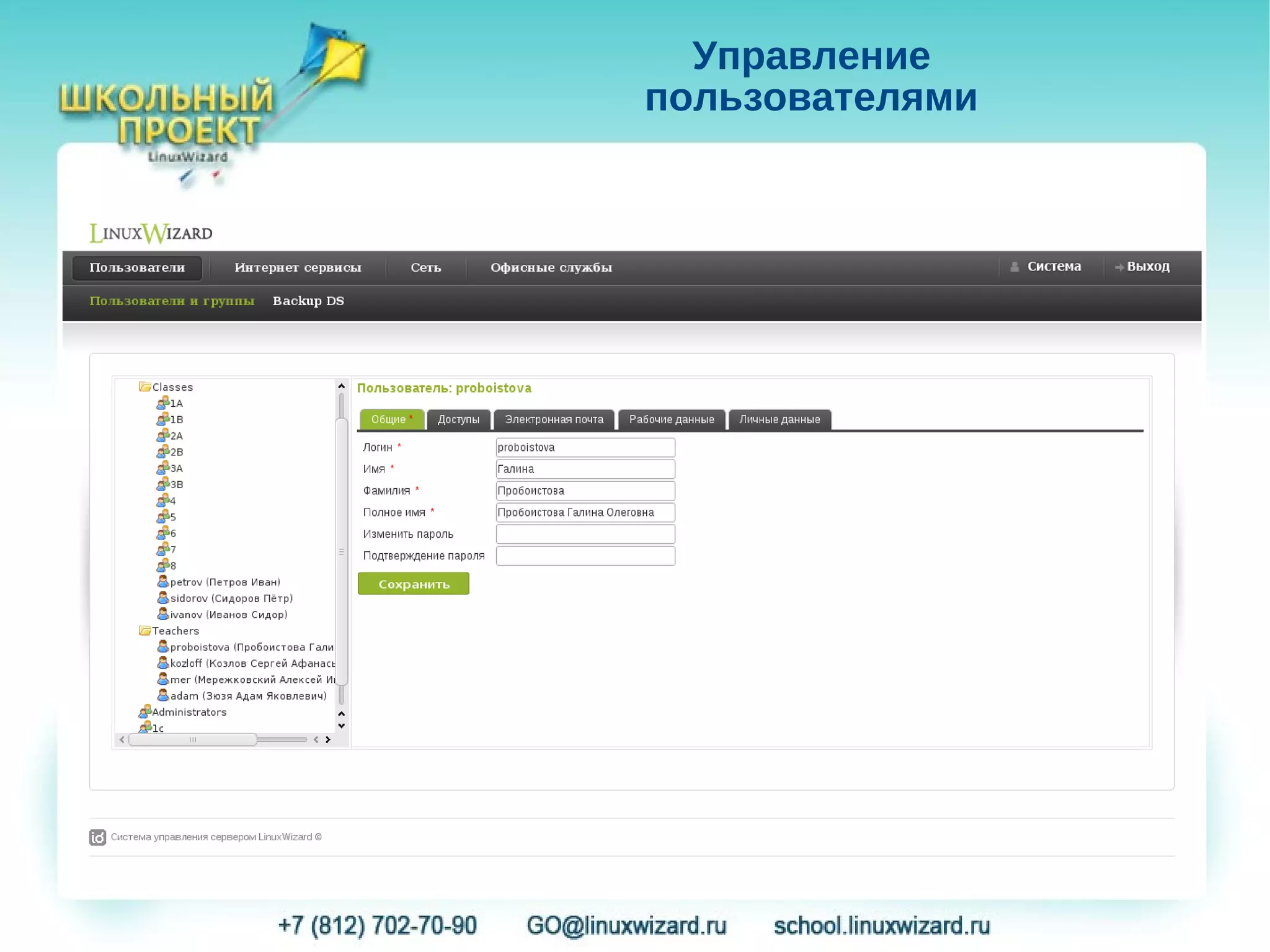Viewport: 1270px width, 952px height.
Task: Focus the Подтверждение пароля field
Action: [x=585, y=556]
